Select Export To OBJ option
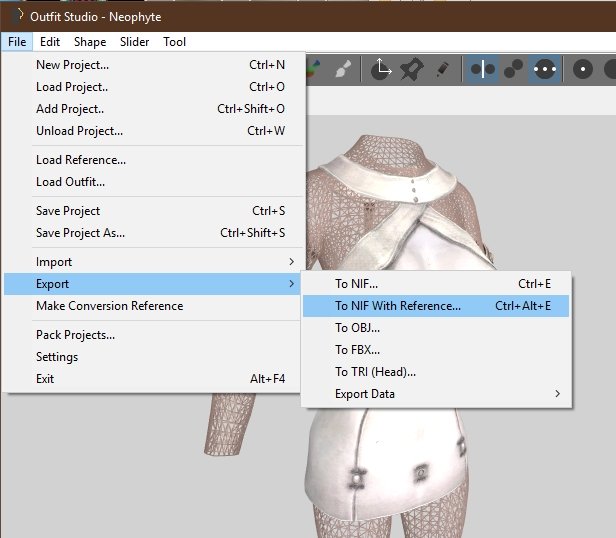Viewport: 616px width, 538px height. pos(357,328)
